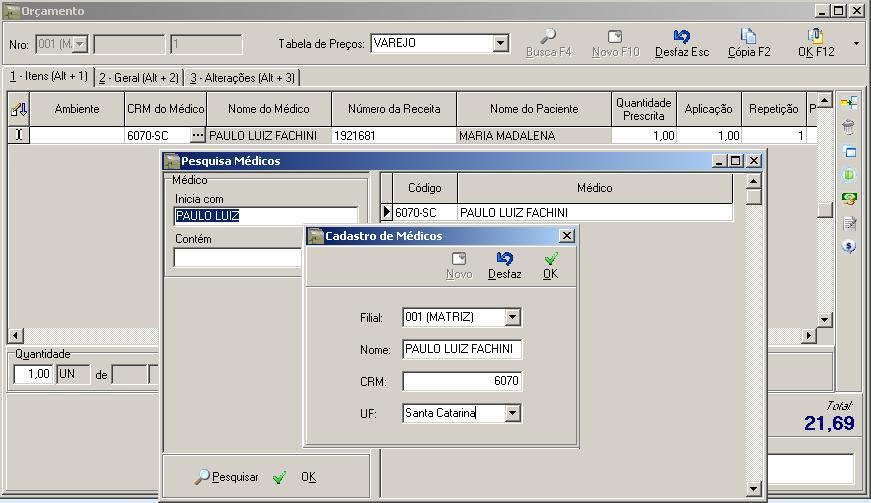Image resolution: width=871 pixels, height=503 pixels.
Task: Click the UN unit field
Action: pyautogui.click(x=73, y=374)
